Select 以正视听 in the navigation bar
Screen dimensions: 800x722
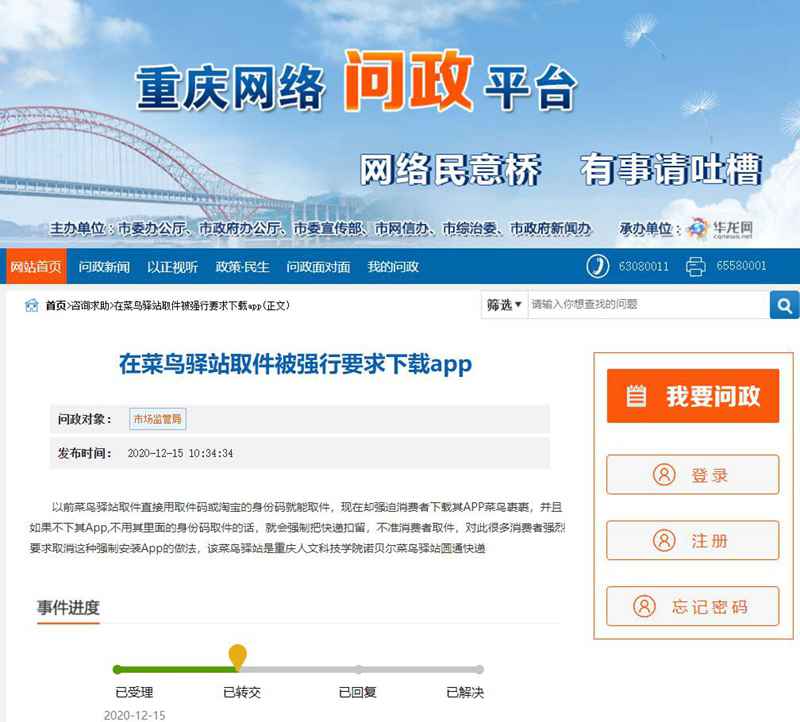pyautogui.click(x=173, y=266)
